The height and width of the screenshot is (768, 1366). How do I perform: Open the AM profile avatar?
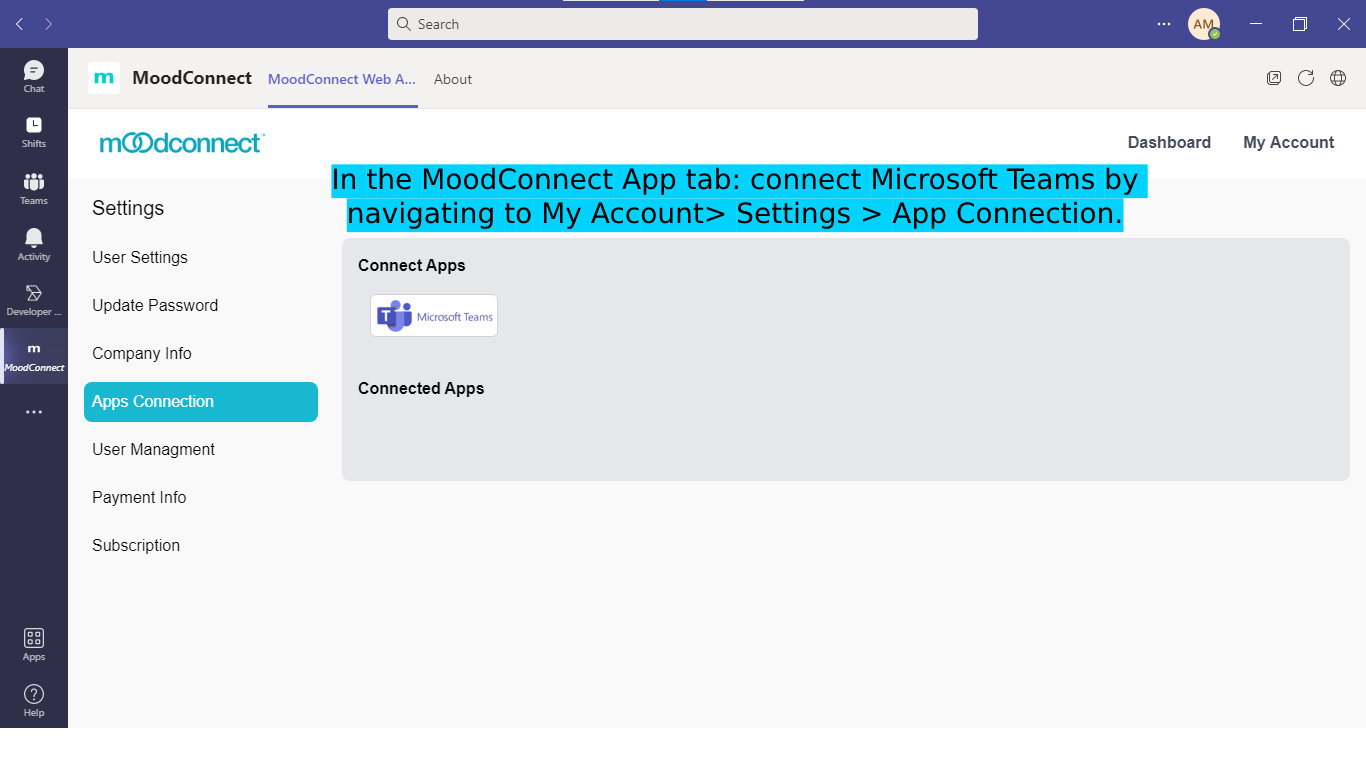(x=1204, y=24)
